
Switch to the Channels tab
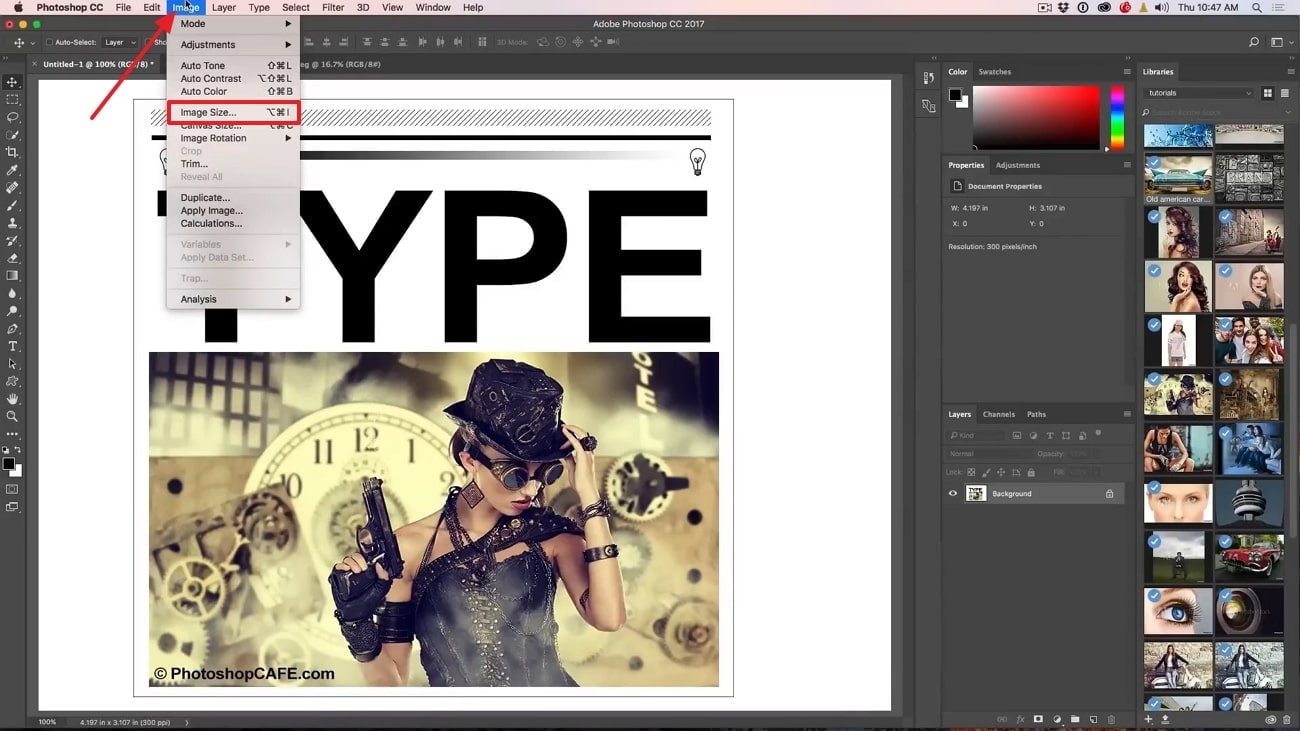coord(998,414)
